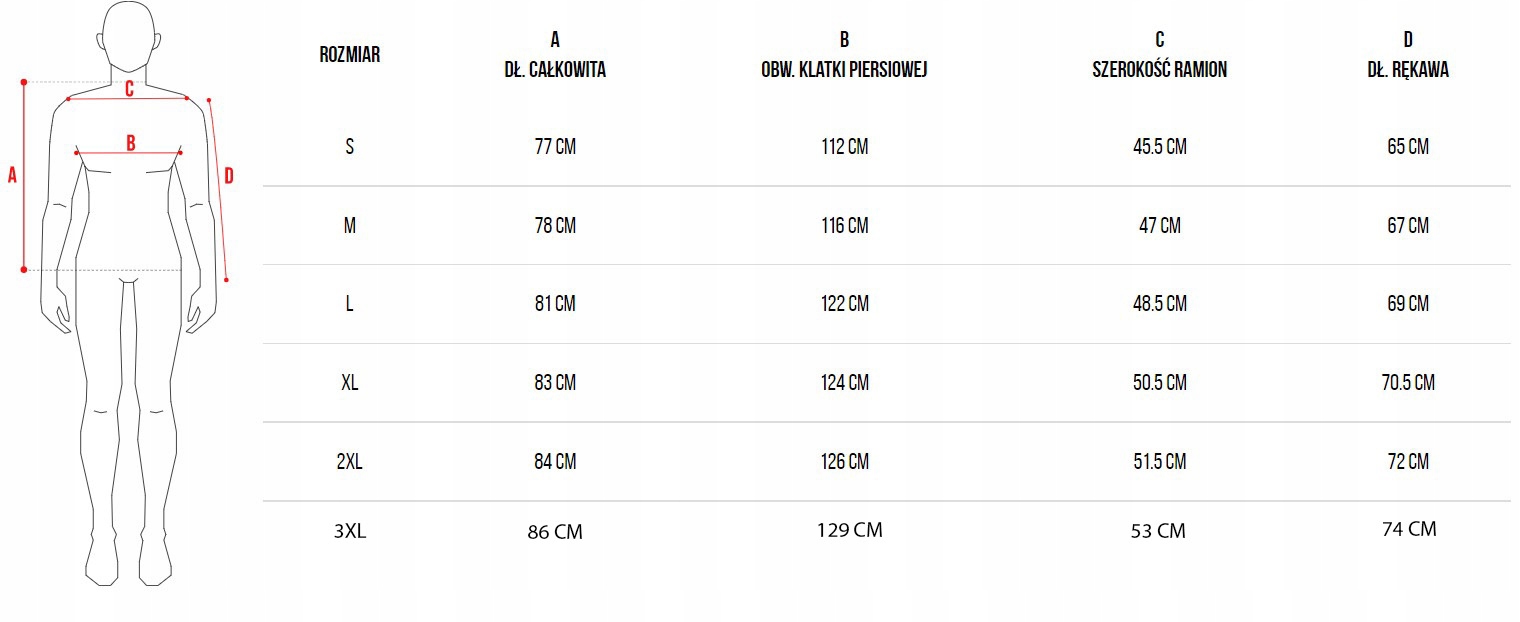Click the red B chest marker on the figure
The image size is (1520, 622).
click(130, 143)
